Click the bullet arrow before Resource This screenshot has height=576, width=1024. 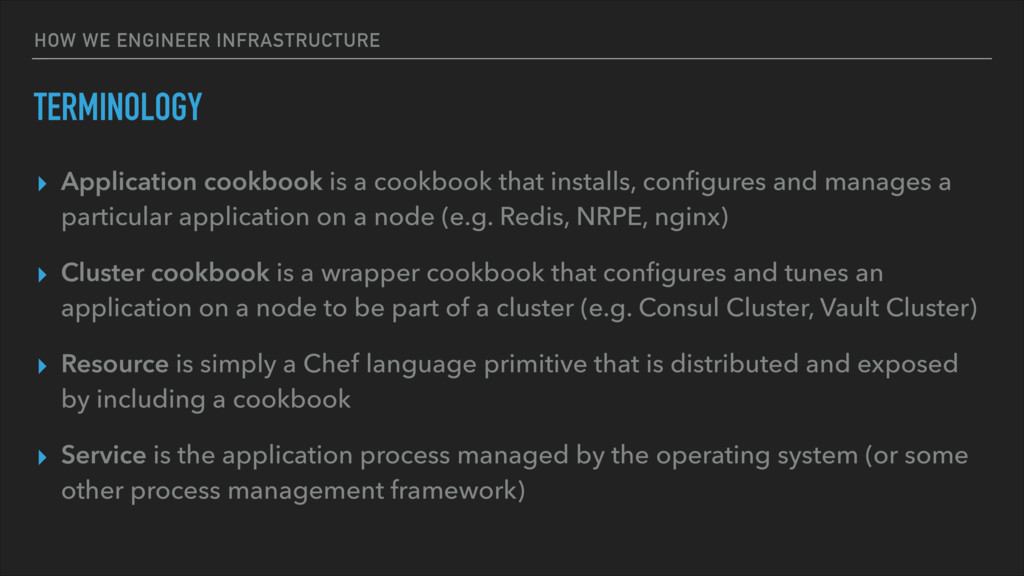42,366
